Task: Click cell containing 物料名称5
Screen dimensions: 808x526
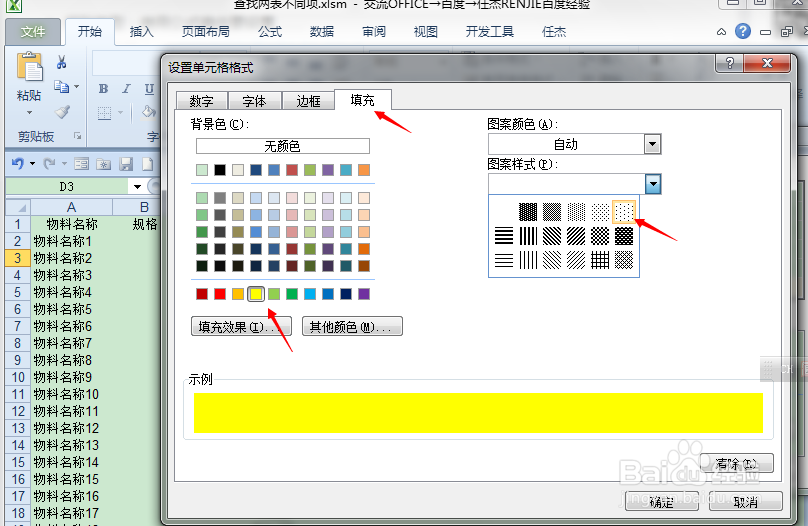Action: point(72,309)
